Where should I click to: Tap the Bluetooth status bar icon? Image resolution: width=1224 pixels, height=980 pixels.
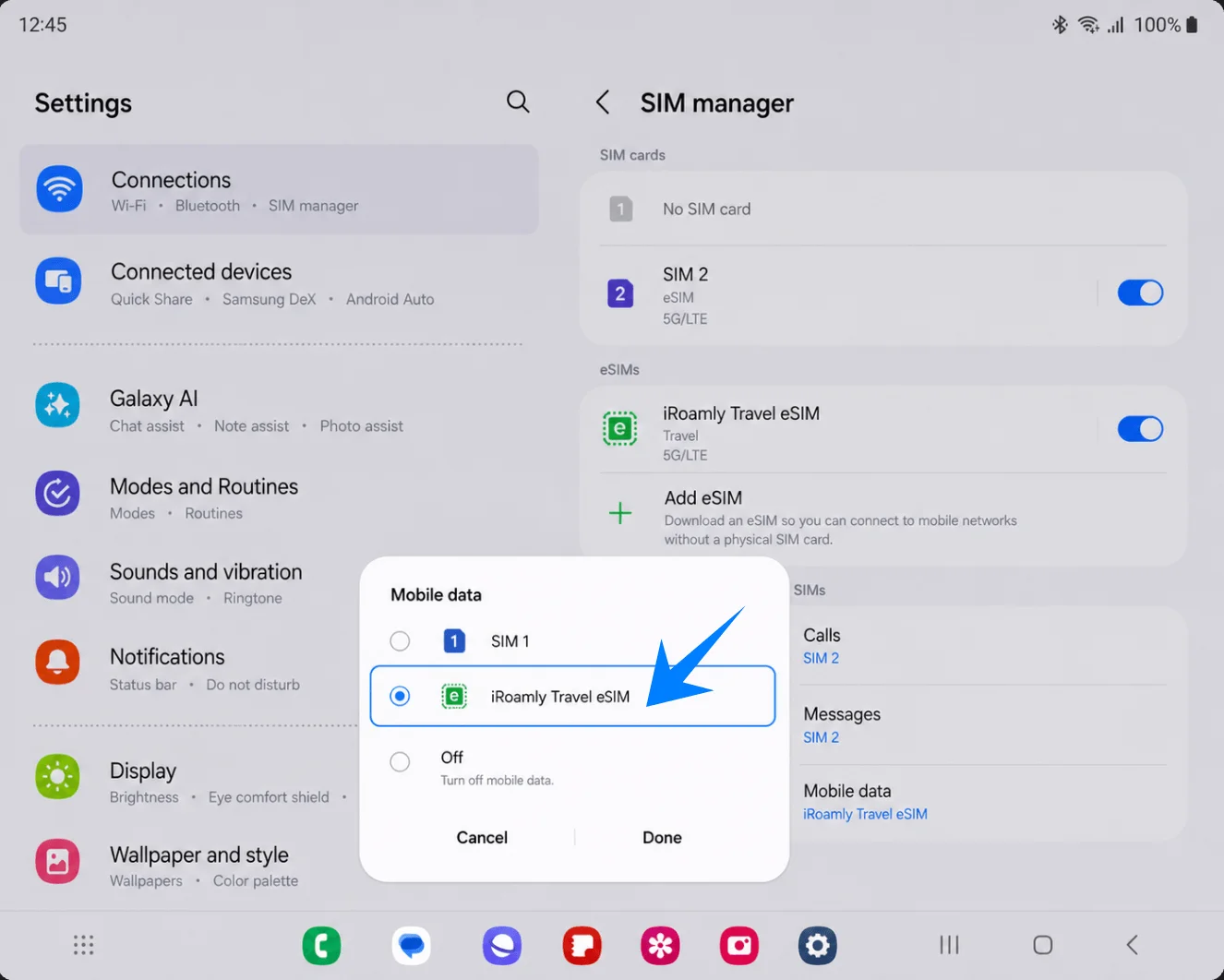1060,25
